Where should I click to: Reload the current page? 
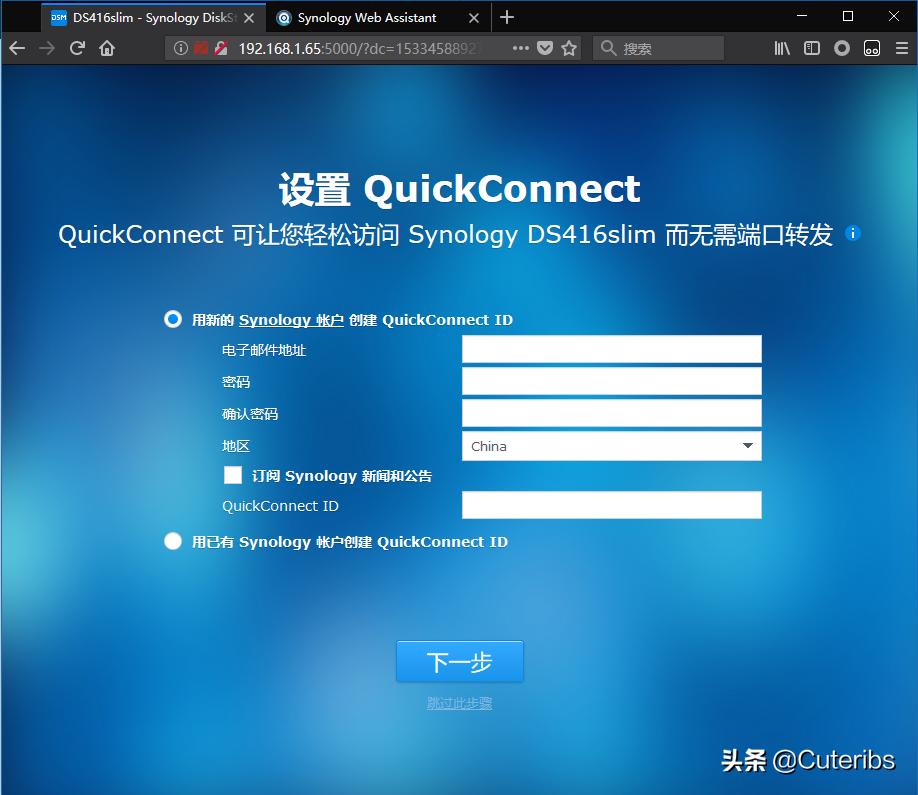pos(77,47)
